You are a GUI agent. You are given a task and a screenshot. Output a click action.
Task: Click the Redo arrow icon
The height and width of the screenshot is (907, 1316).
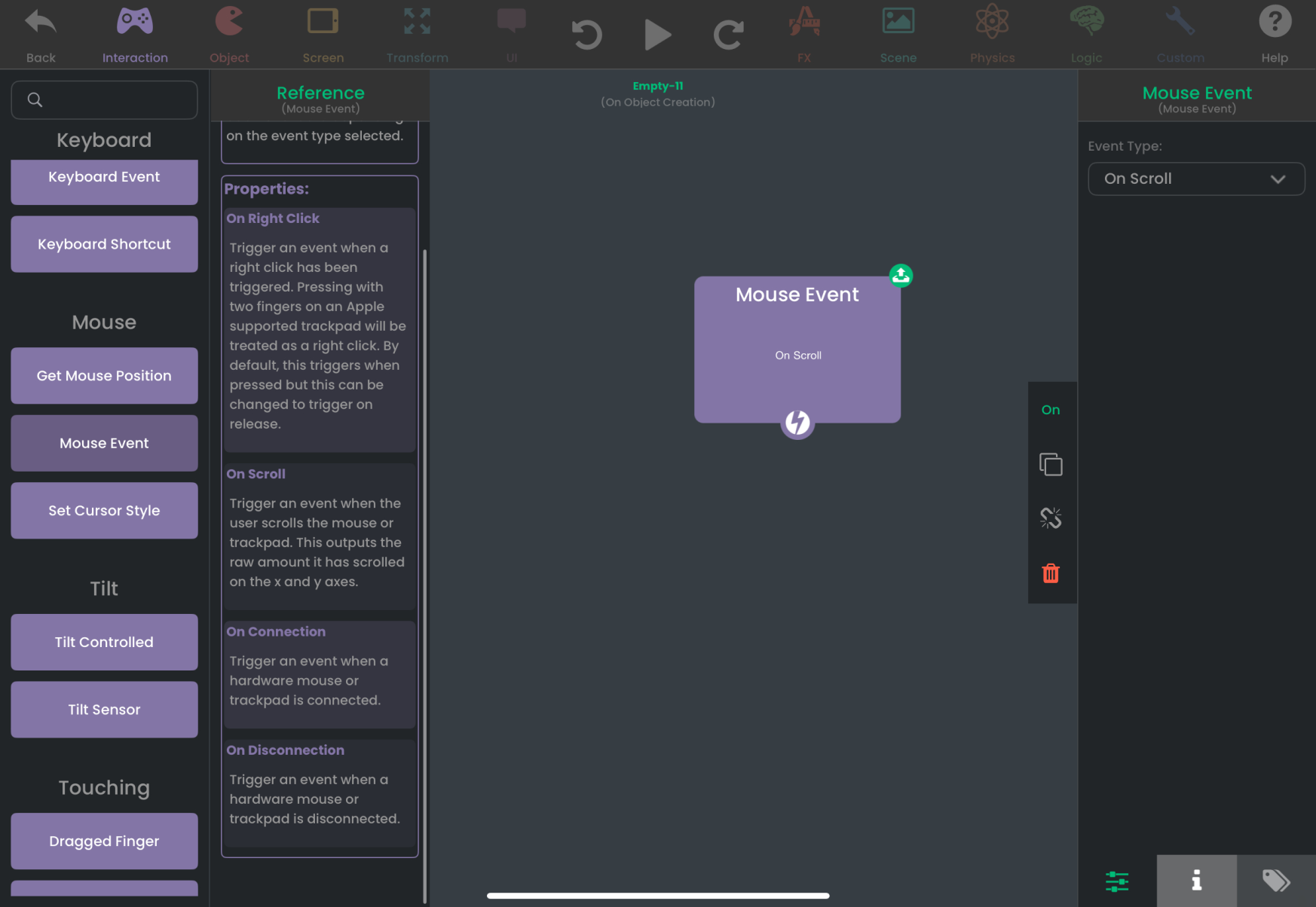pos(728,35)
